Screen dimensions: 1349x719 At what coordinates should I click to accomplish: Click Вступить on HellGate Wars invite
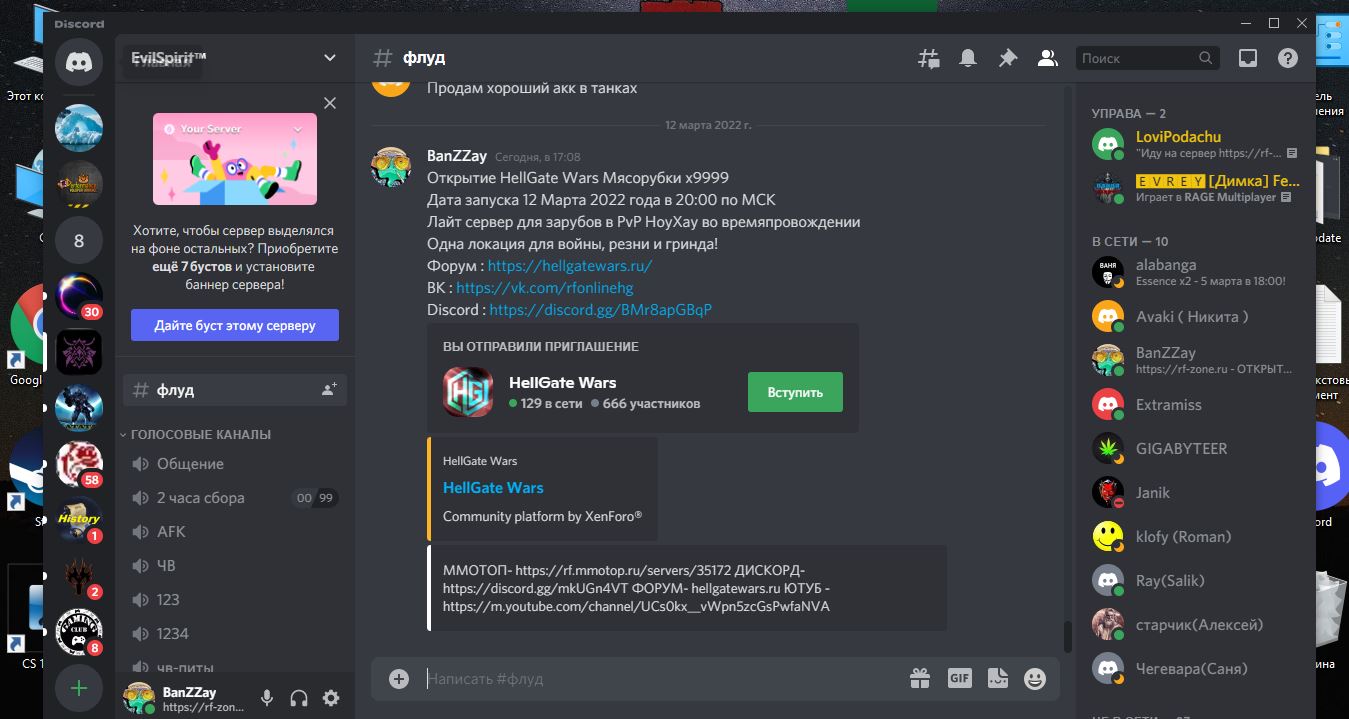[x=795, y=392]
